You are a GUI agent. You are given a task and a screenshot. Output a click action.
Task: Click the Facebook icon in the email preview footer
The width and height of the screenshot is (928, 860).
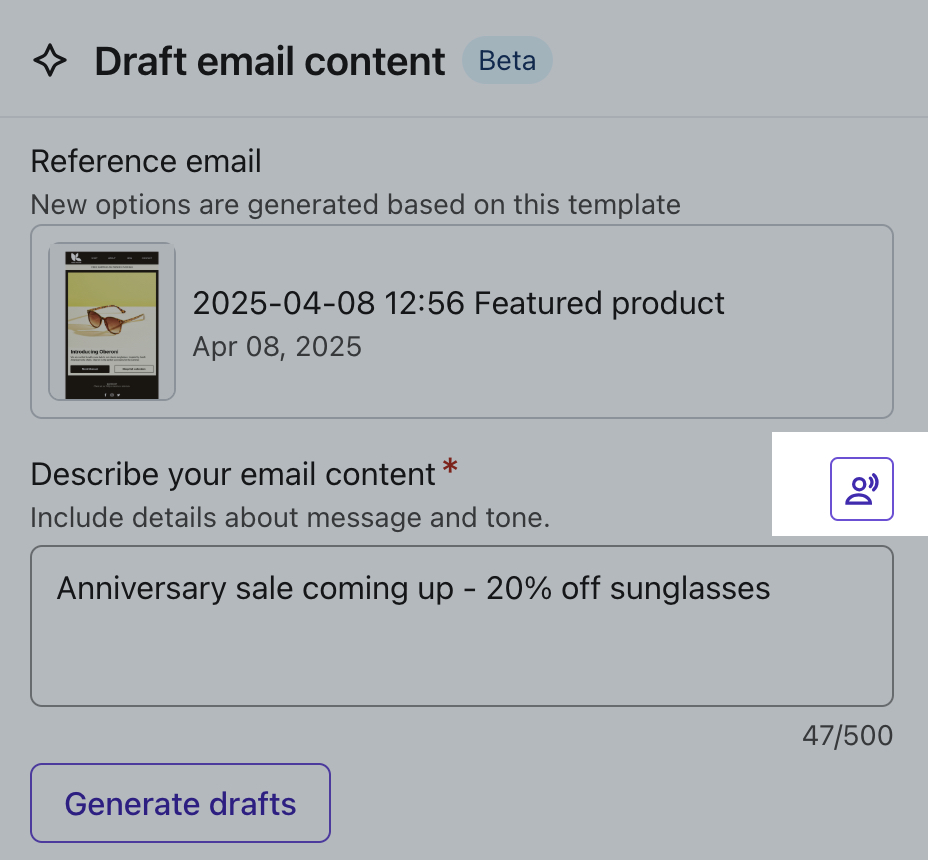[105, 394]
